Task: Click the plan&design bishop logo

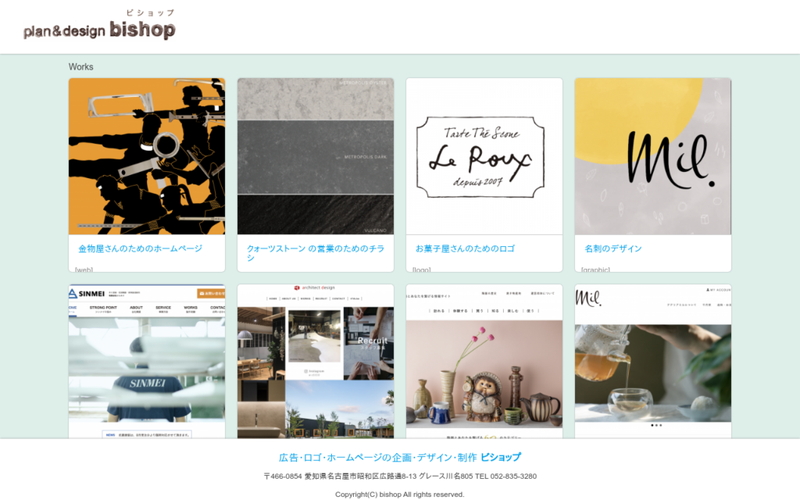Action: [99, 26]
